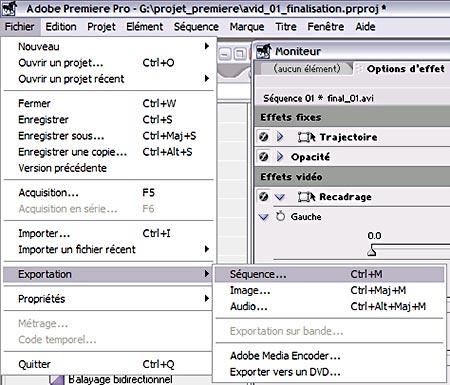Choose Enregistrer from the menu
Image resolution: width=450 pixels, height=385 pixels.
point(109,120)
